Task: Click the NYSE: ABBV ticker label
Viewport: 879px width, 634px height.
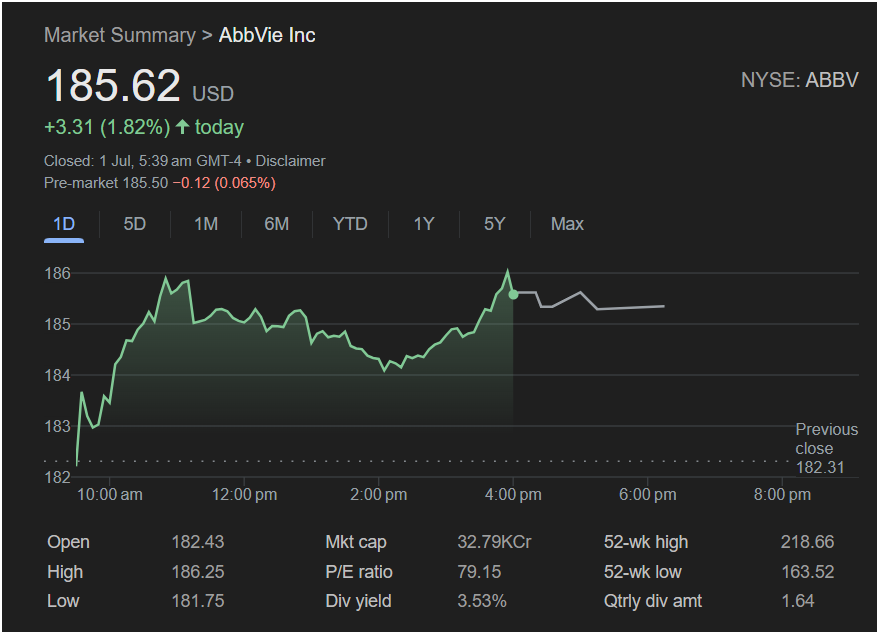Action: [x=799, y=80]
